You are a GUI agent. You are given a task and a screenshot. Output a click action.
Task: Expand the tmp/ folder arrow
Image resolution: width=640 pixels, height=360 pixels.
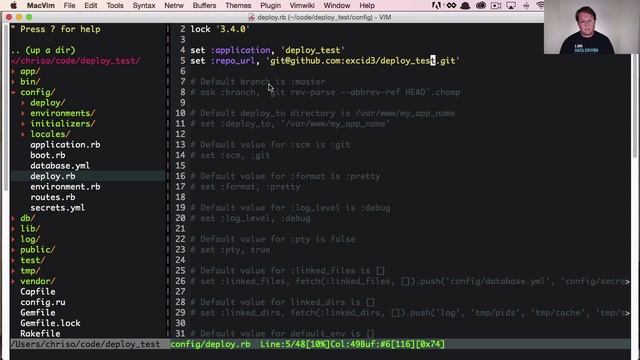point(14,271)
